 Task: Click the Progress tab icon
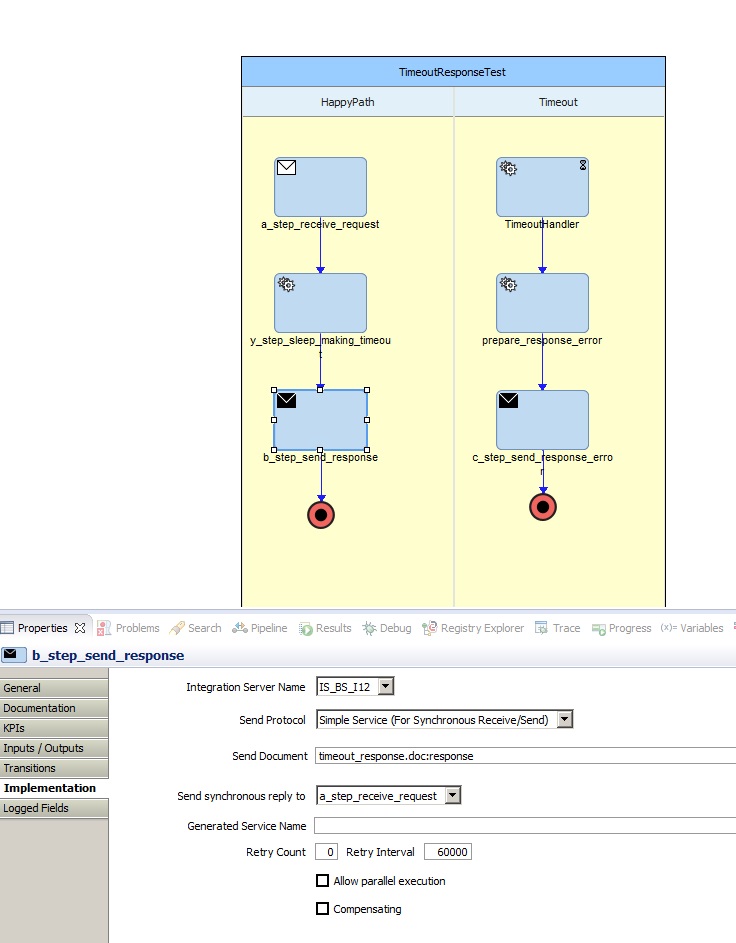pyautogui.click(x=598, y=629)
